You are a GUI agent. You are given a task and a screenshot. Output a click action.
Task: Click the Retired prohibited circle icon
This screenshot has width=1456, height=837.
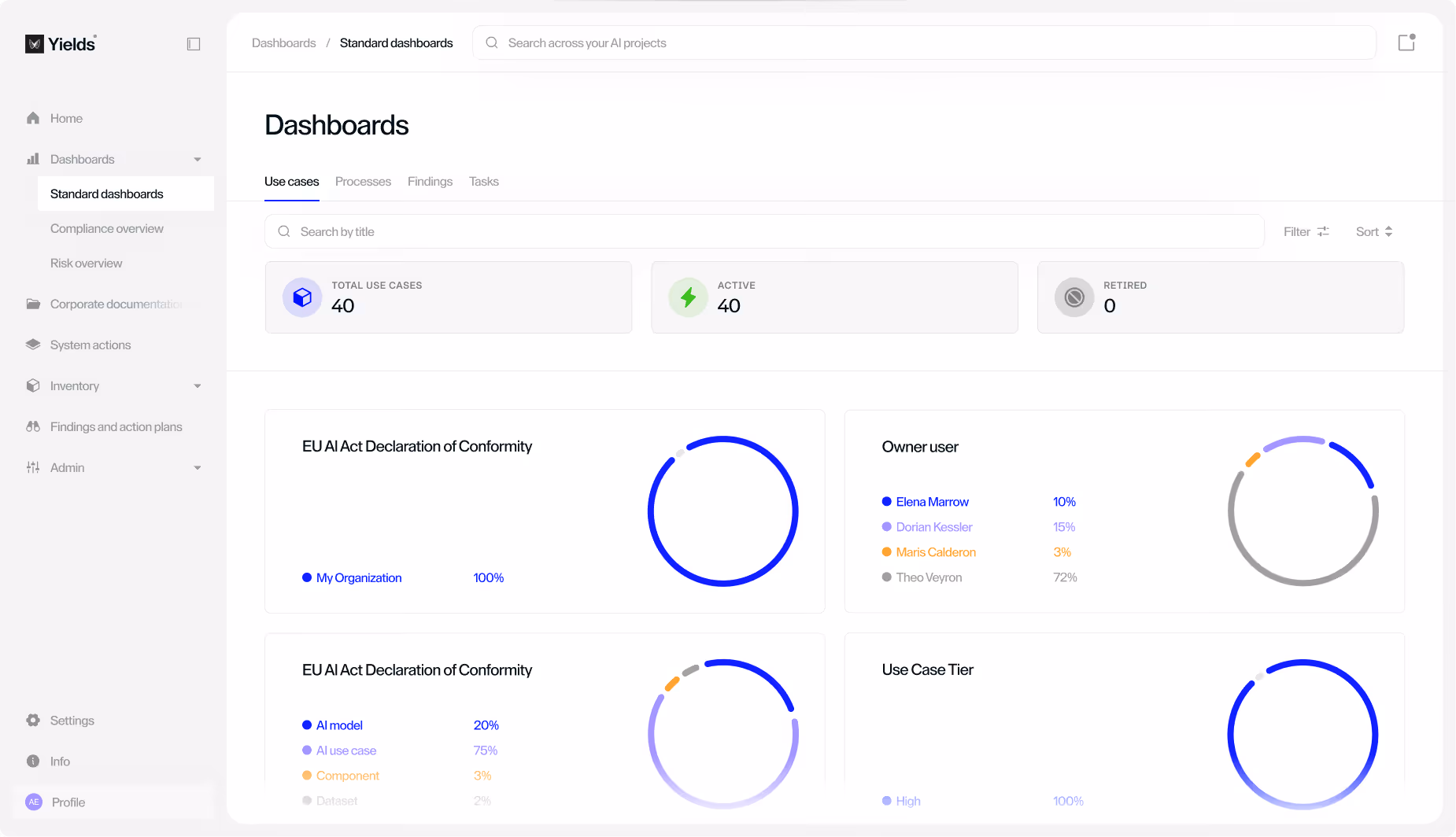pyautogui.click(x=1074, y=297)
